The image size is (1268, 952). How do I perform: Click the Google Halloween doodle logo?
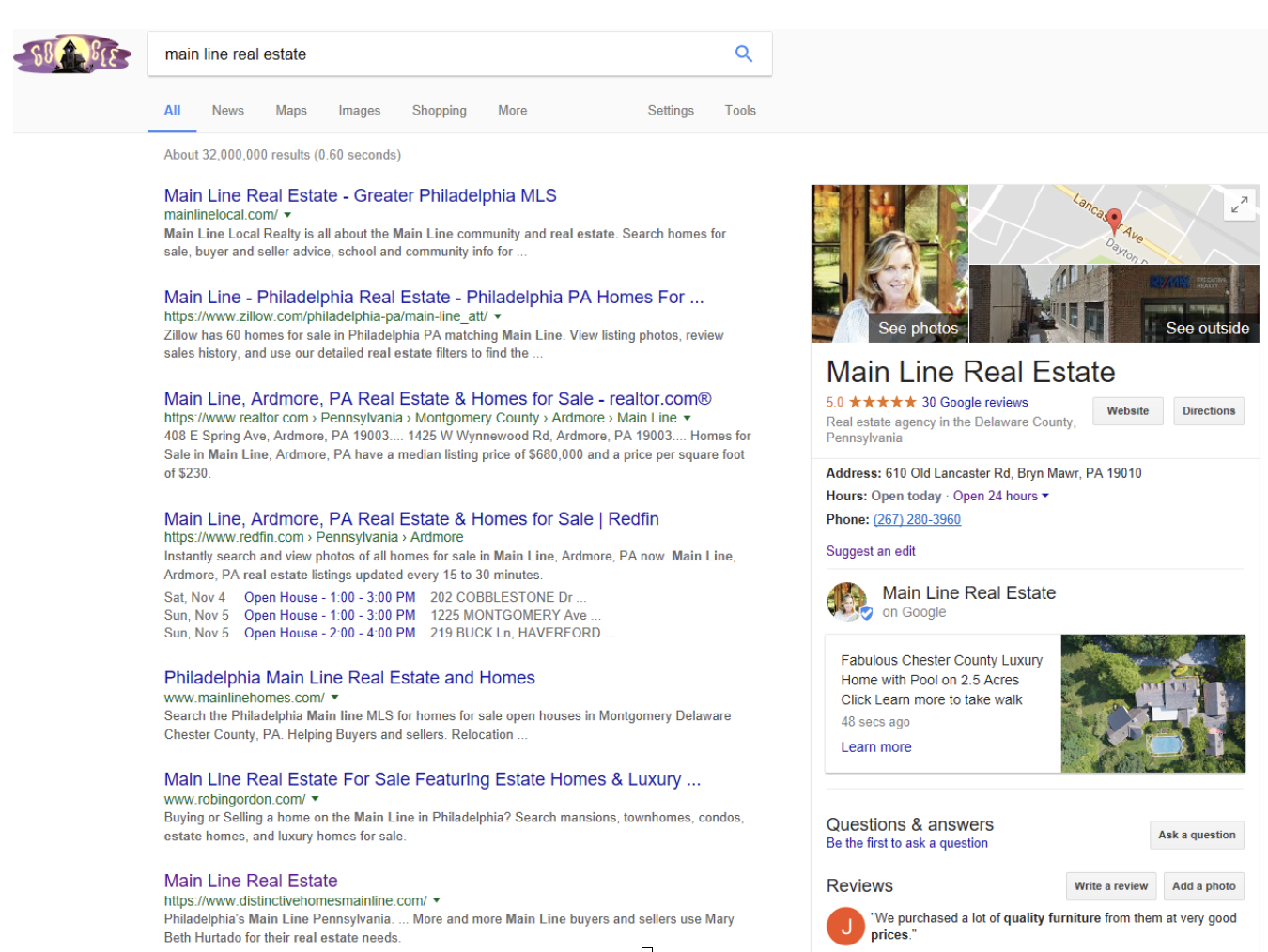tap(72, 54)
